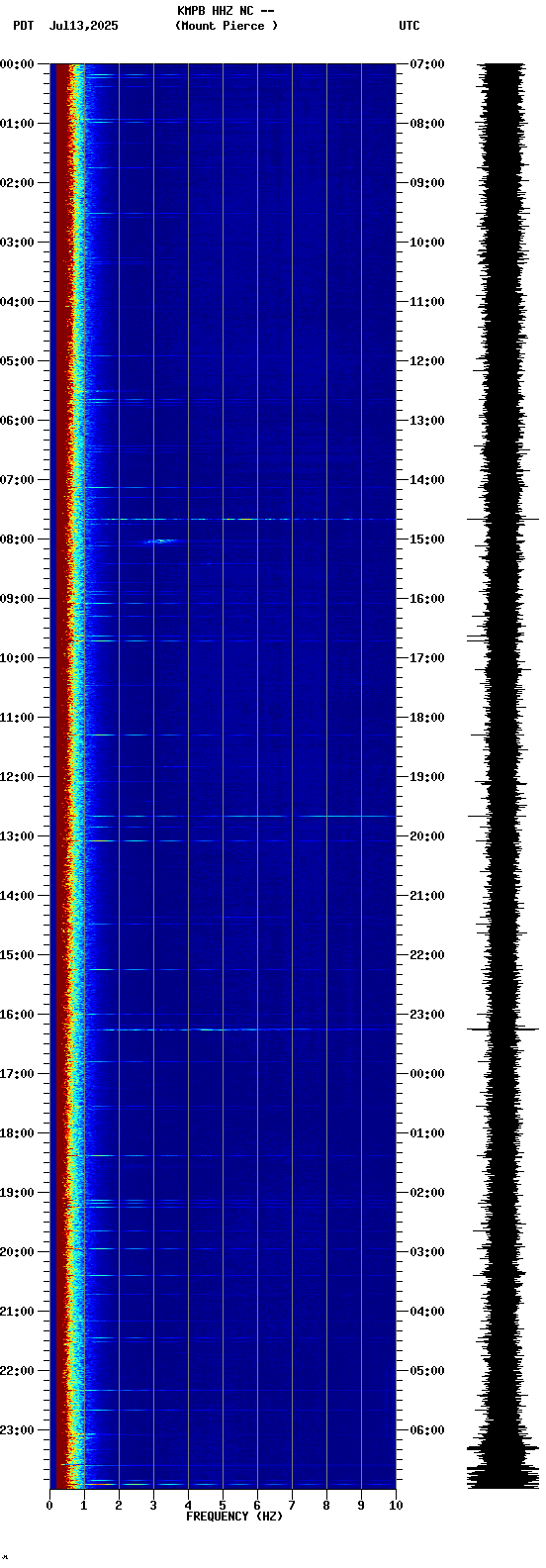Click the Jul13,2025 date label

pos(83,26)
